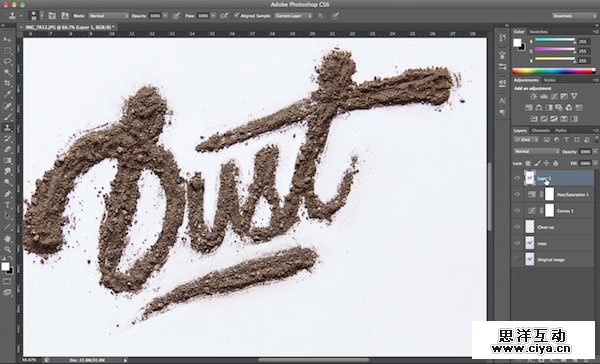Click the foreground color swatch in Color panel
Viewport: 600px width, 364px height.
click(x=517, y=42)
